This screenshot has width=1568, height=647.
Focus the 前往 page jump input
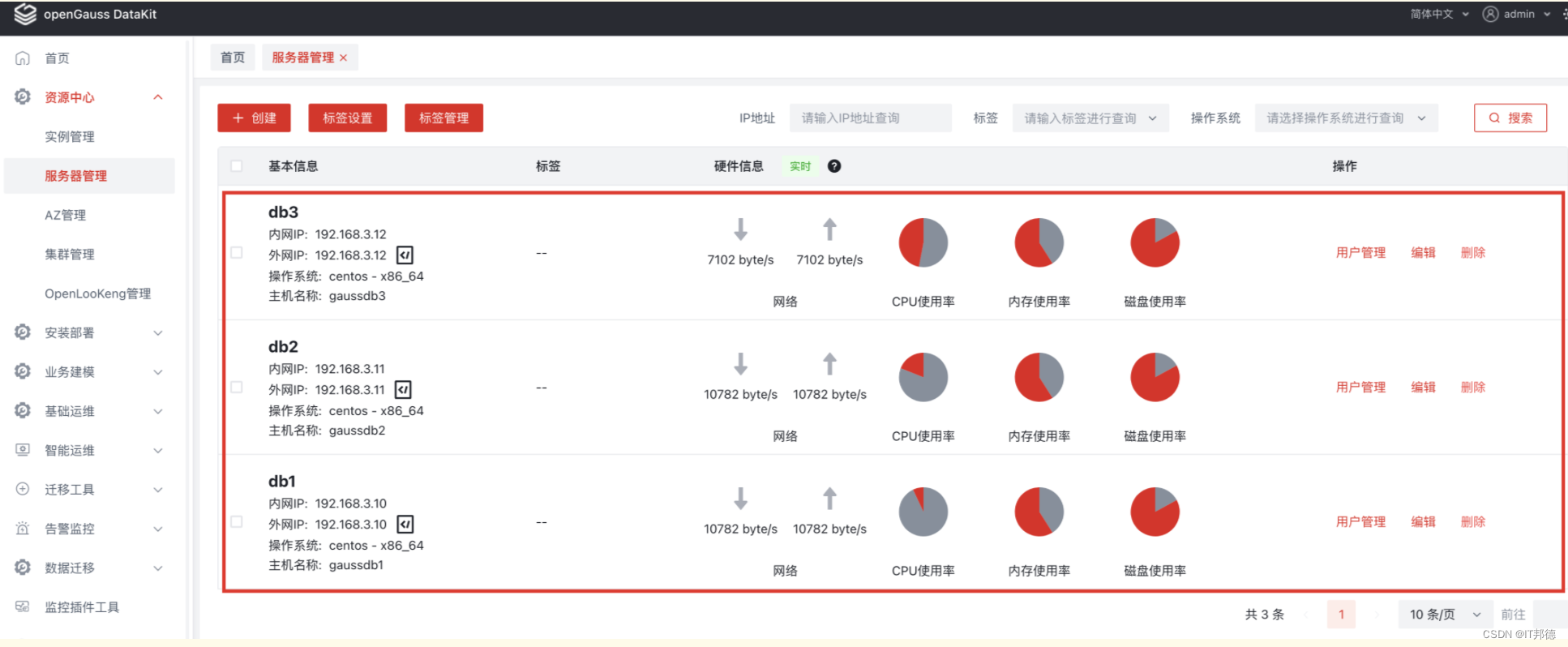coord(1549,615)
